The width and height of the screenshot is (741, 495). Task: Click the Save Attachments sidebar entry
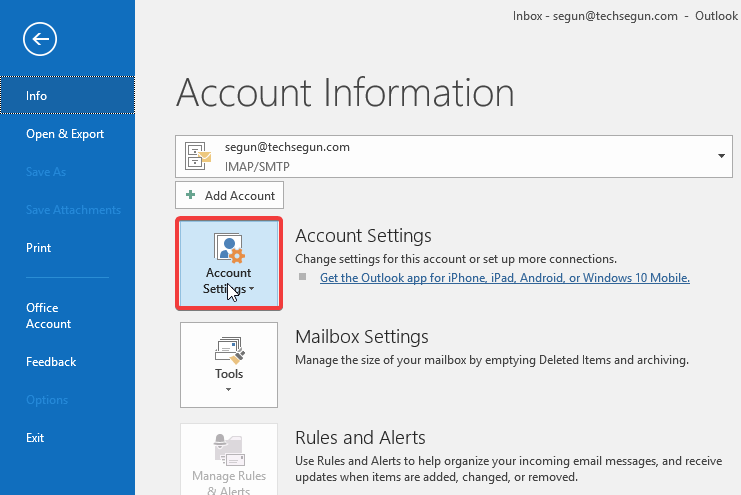coord(73,210)
